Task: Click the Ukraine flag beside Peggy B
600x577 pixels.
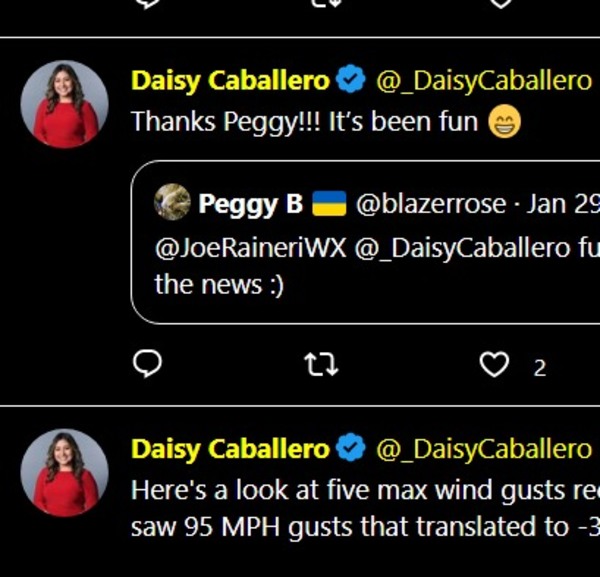Action: pos(328,204)
